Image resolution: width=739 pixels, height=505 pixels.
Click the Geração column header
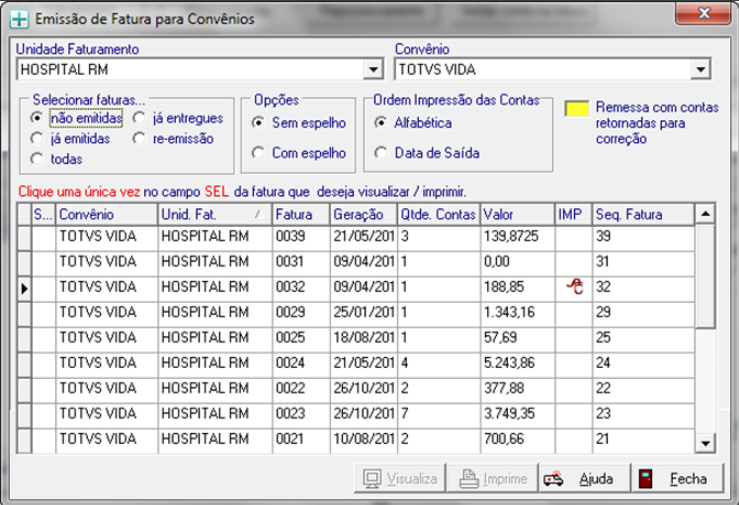[364, 214]
